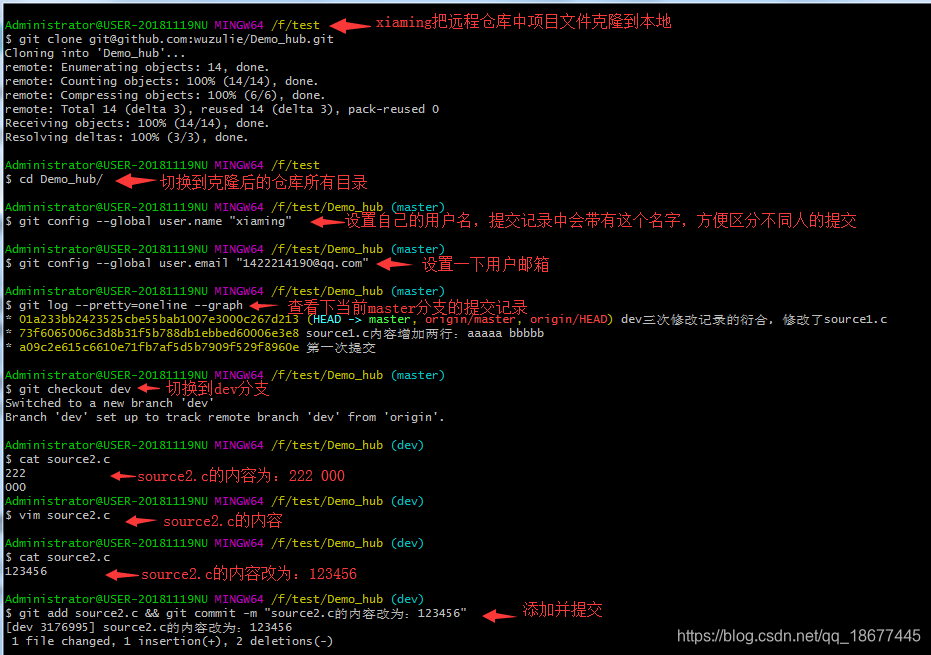
Task: Select the "123456" output line below cat
Action: point(26,571)
